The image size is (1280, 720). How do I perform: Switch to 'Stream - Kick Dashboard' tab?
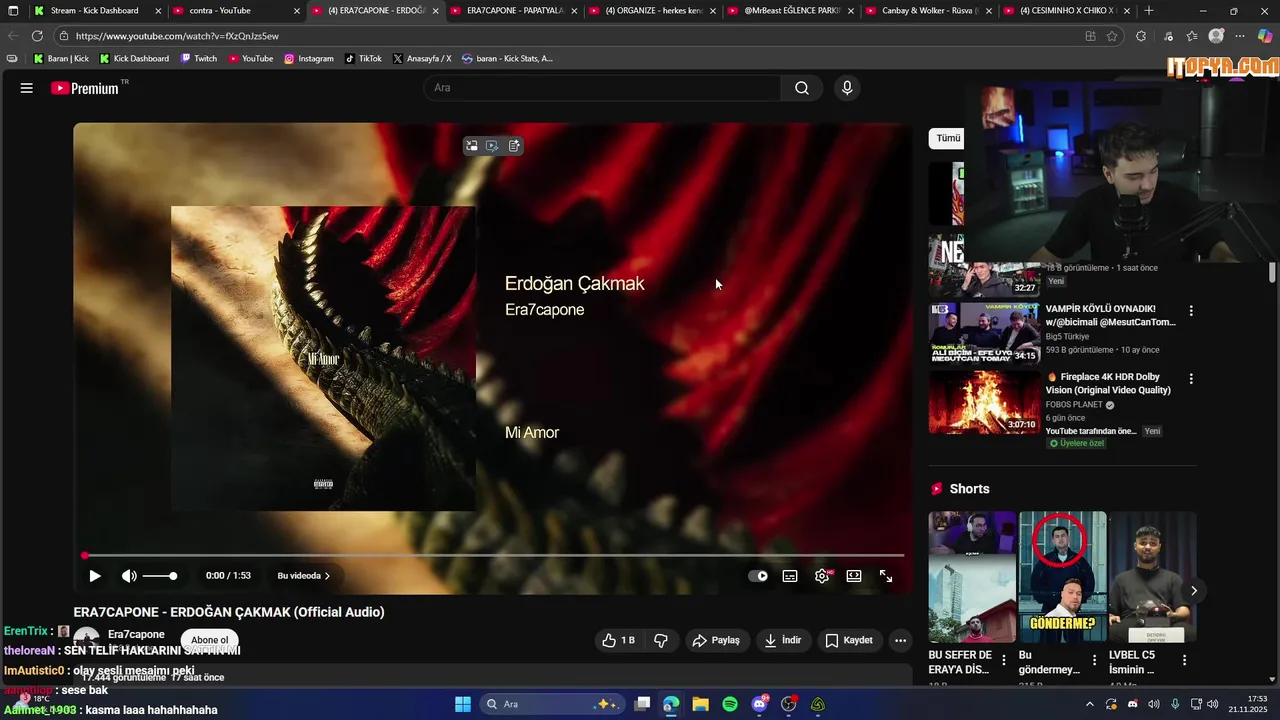point(97,11)
